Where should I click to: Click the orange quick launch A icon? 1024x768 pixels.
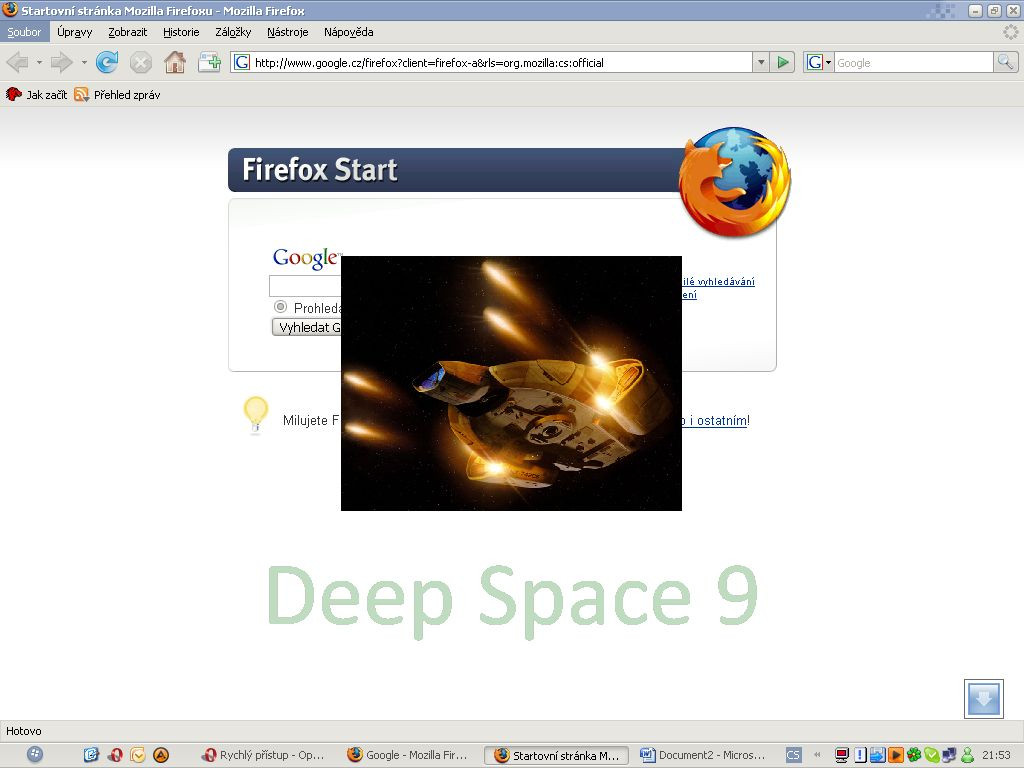coord(161,755)
